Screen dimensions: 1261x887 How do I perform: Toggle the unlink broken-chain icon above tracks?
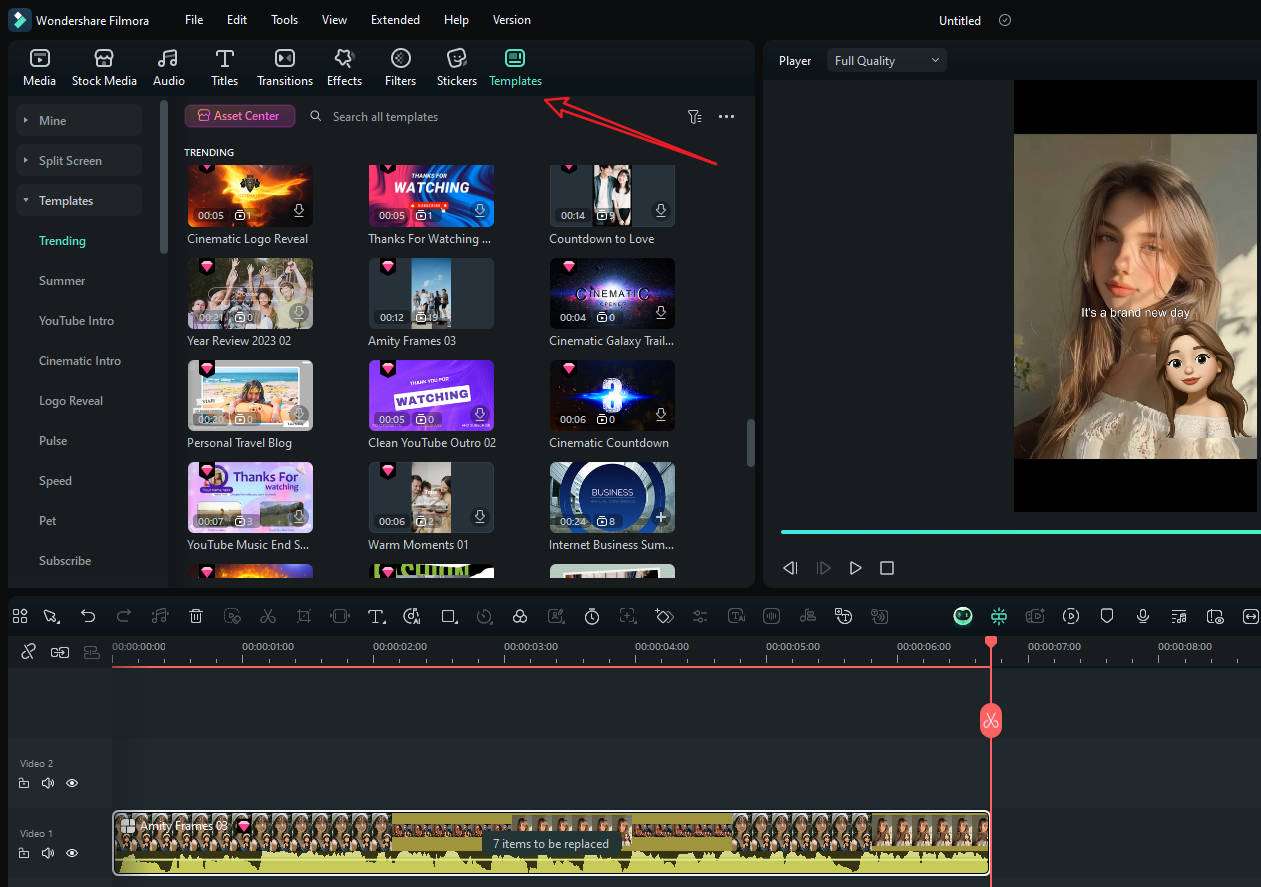coord(28,652)
